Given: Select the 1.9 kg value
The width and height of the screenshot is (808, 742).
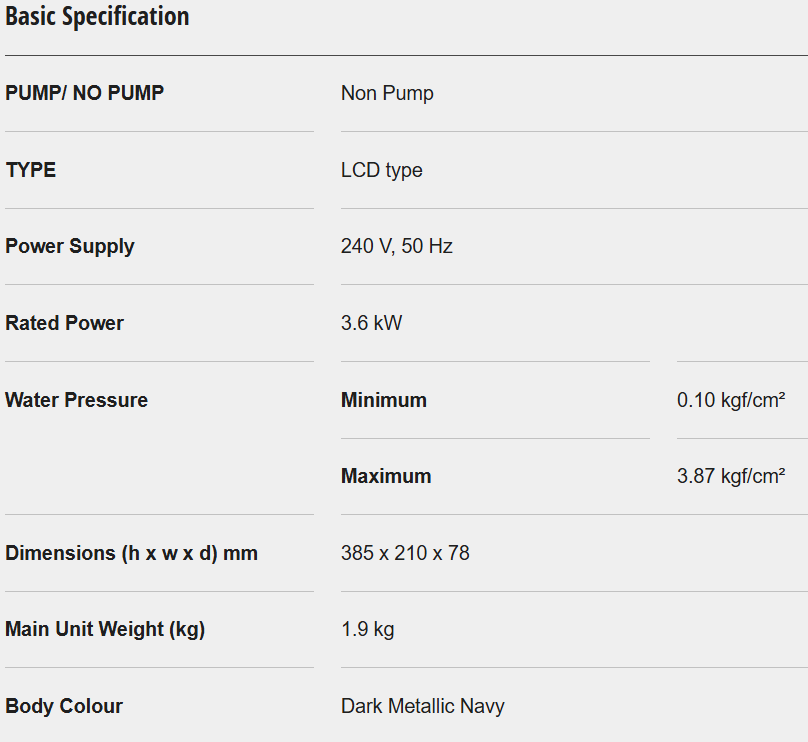Looking at the screenshot, I should click(x=367, y=629).
